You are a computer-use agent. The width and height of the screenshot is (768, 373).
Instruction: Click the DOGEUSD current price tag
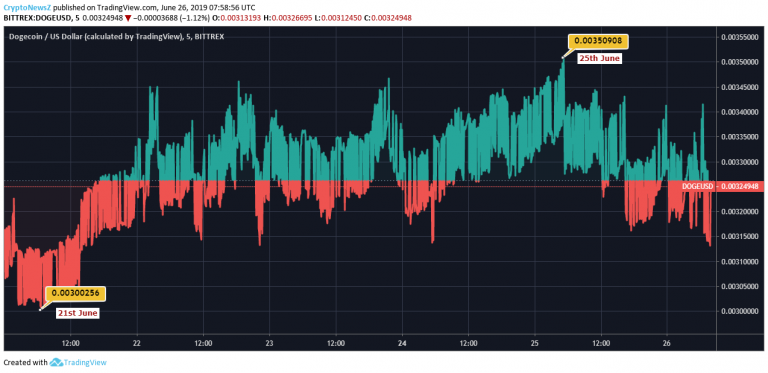click(722, 186)
